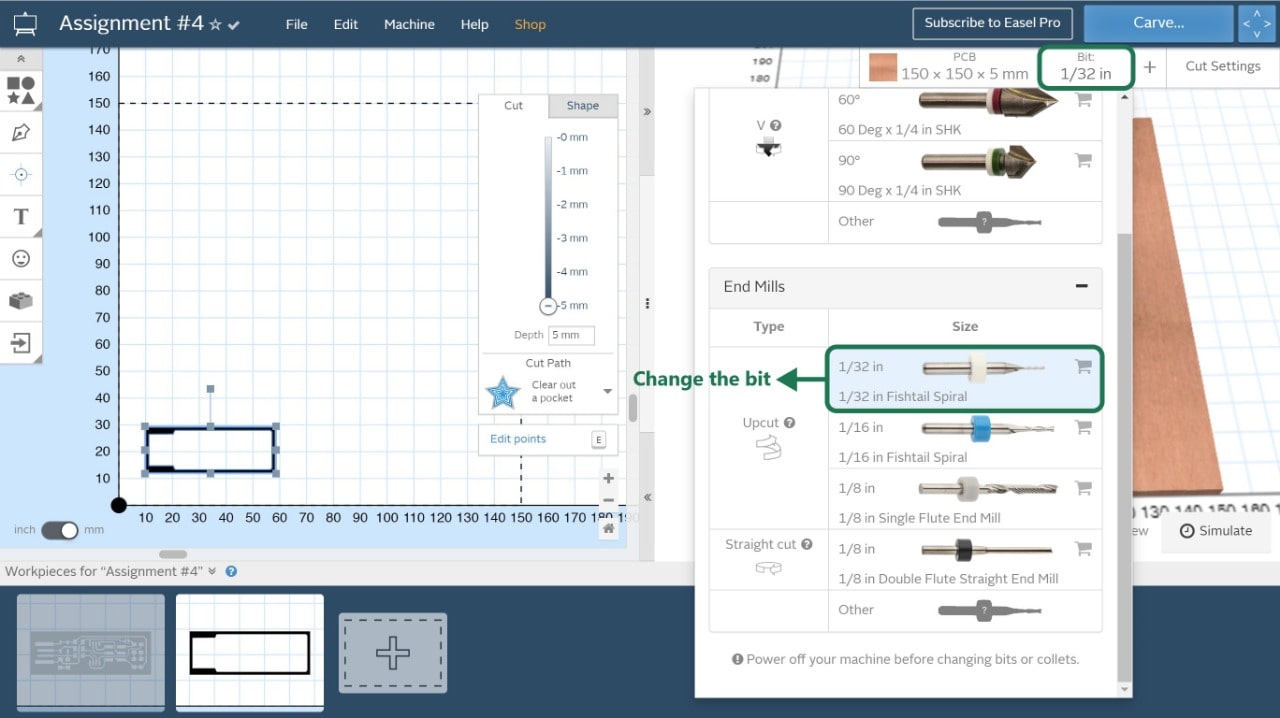The image size is (1280, 718).
Task: Open Cut Settings
Action: pyautogui.click(x=1222, y=66)
